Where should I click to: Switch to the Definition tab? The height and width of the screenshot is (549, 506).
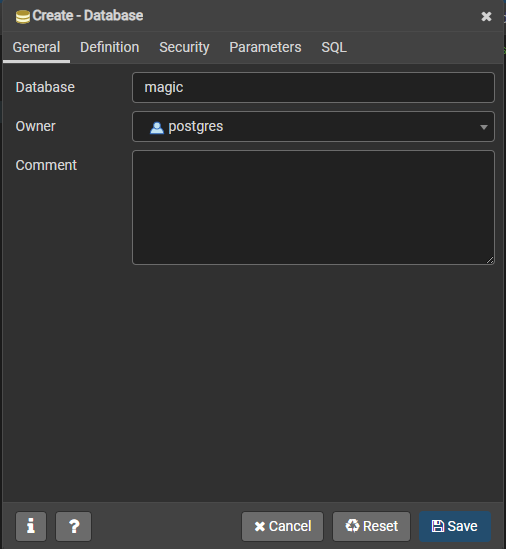[110, 47]
